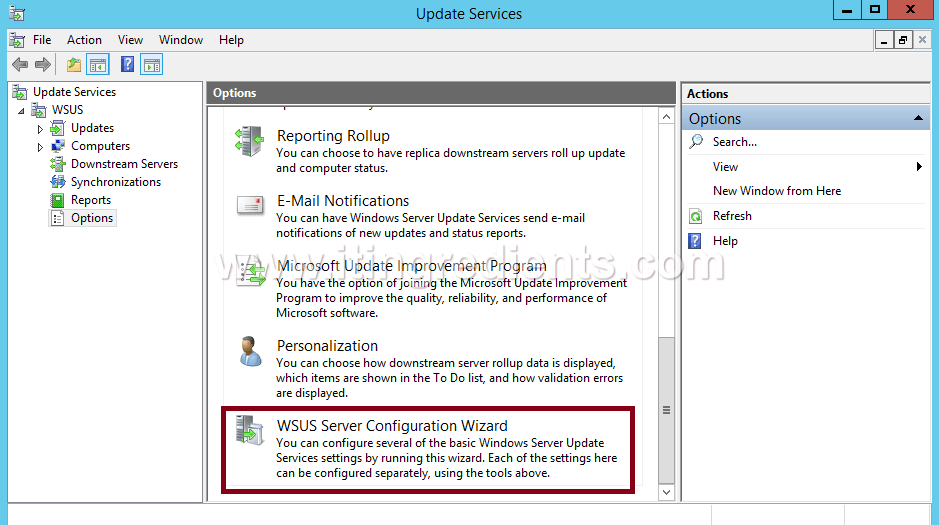This screenshot has height=525, width=939.
Task: Open Microsoft Update Improvement Program option
Action: [411, 266]
